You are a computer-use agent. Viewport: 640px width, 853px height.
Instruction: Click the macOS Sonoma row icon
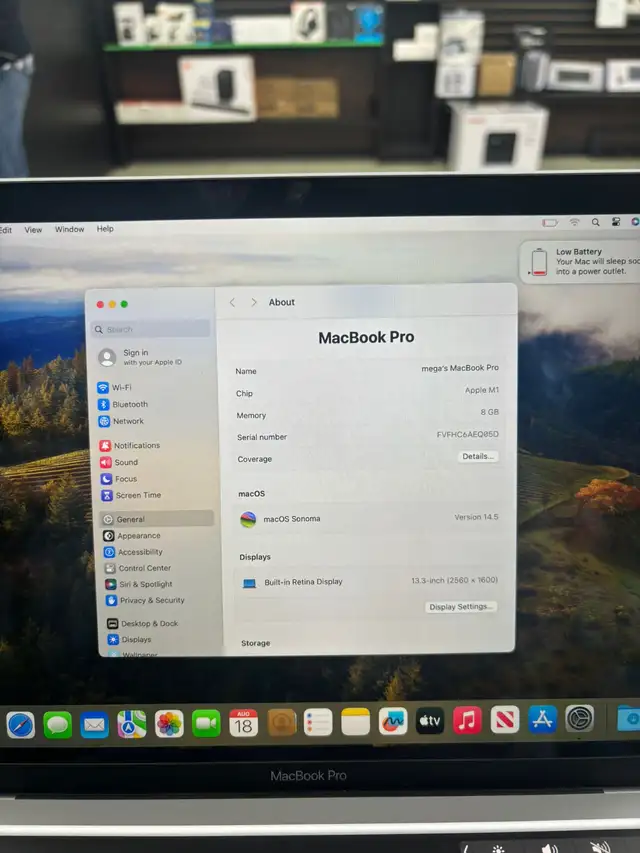point(248,520)
